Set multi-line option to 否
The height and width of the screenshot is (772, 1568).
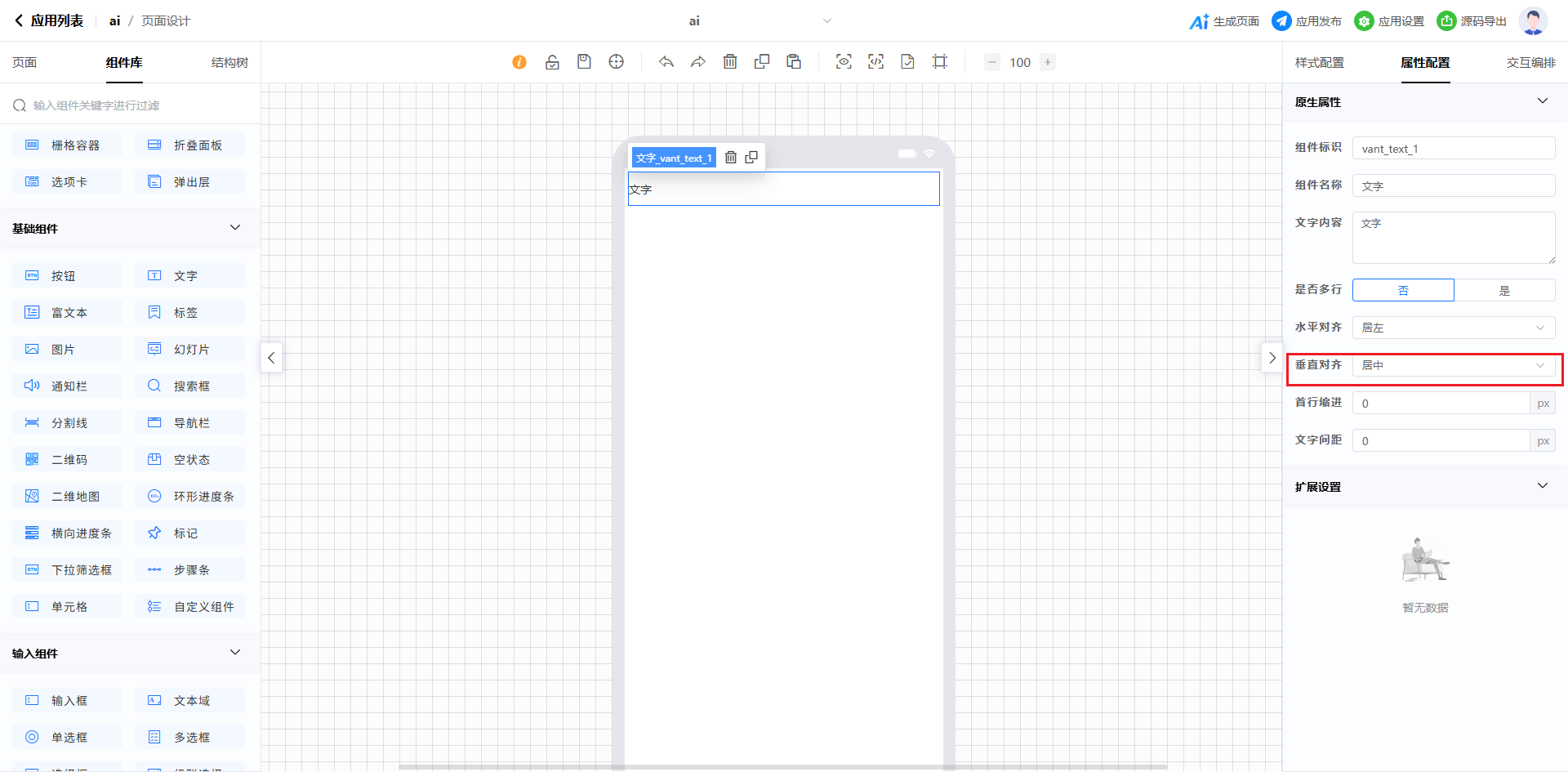pos(1403,290)
